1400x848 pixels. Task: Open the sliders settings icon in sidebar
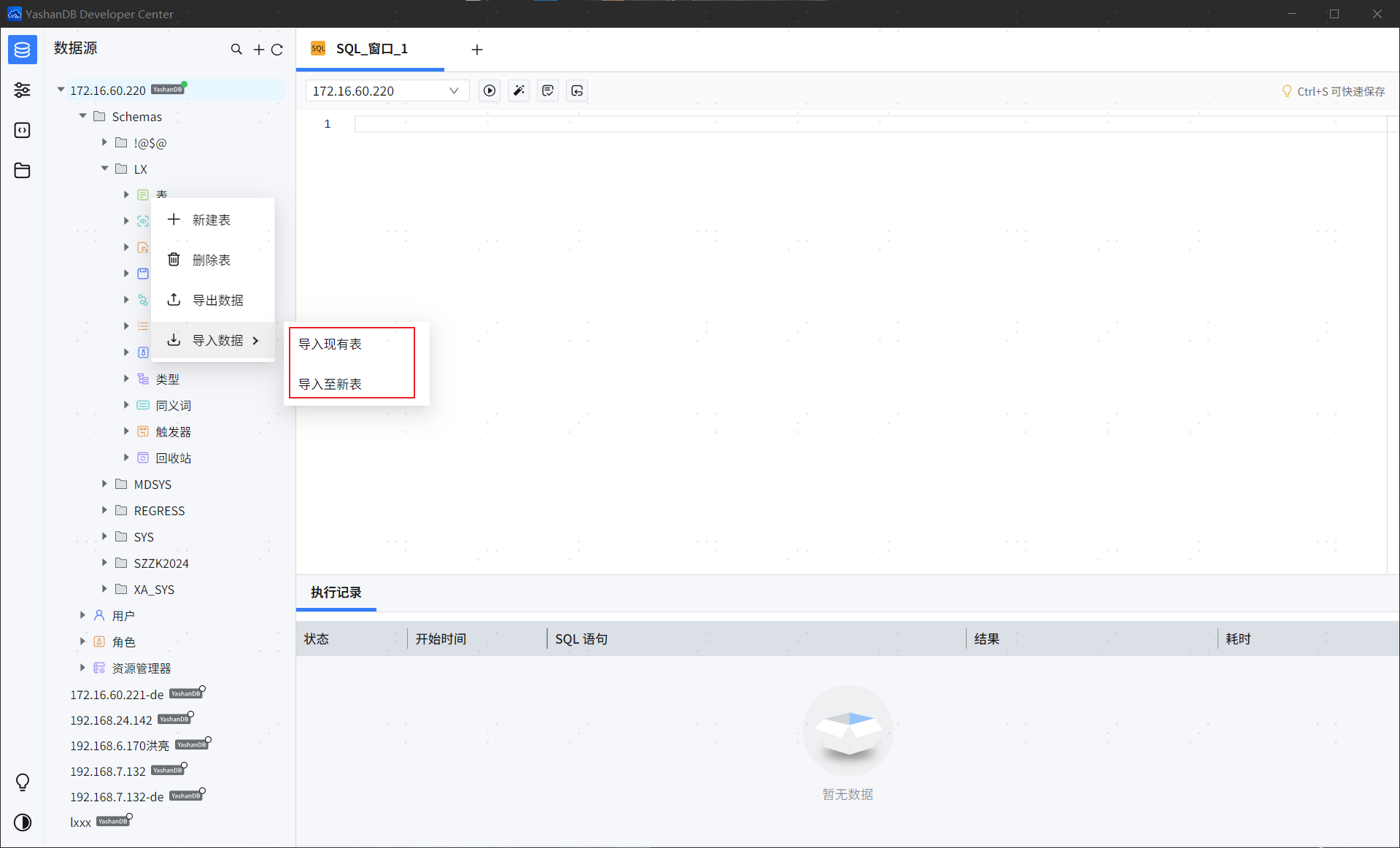coord(22,90)
